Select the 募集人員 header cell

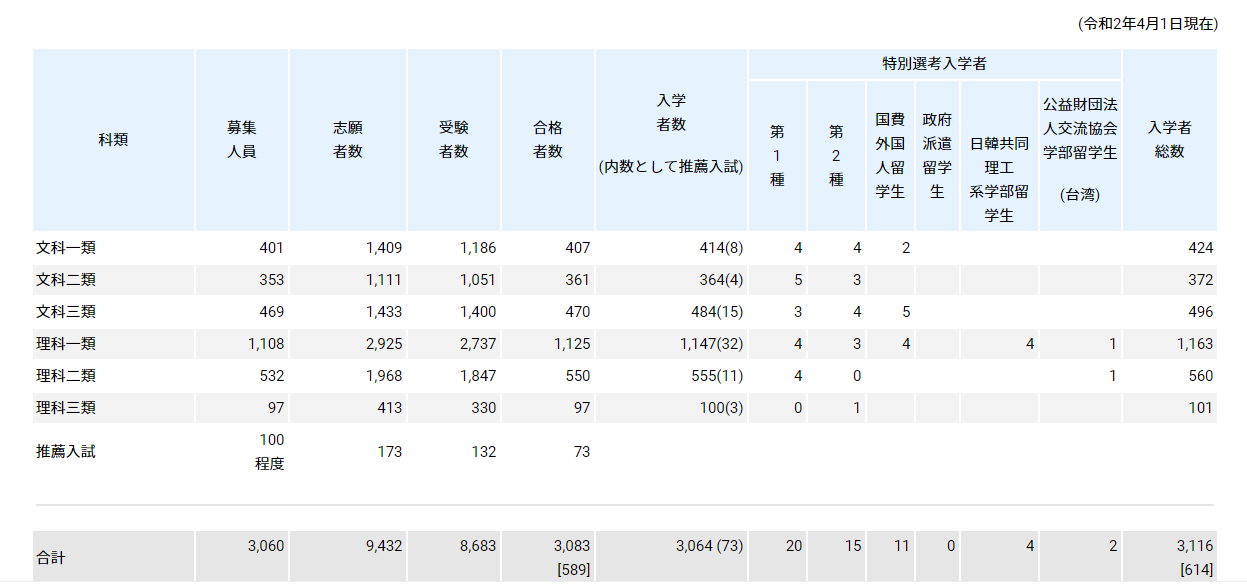pos(242,140)
